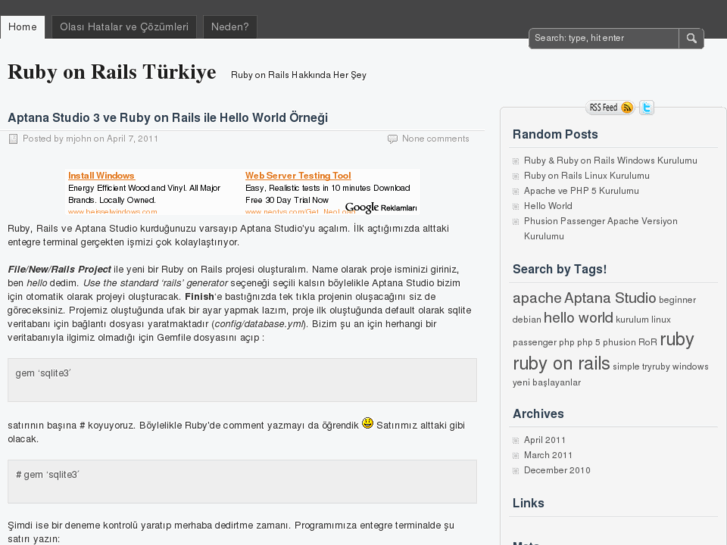This screenshot has width=727, height=545.
Task: Select the php 5 tag
Action: (x=588, y=342)
